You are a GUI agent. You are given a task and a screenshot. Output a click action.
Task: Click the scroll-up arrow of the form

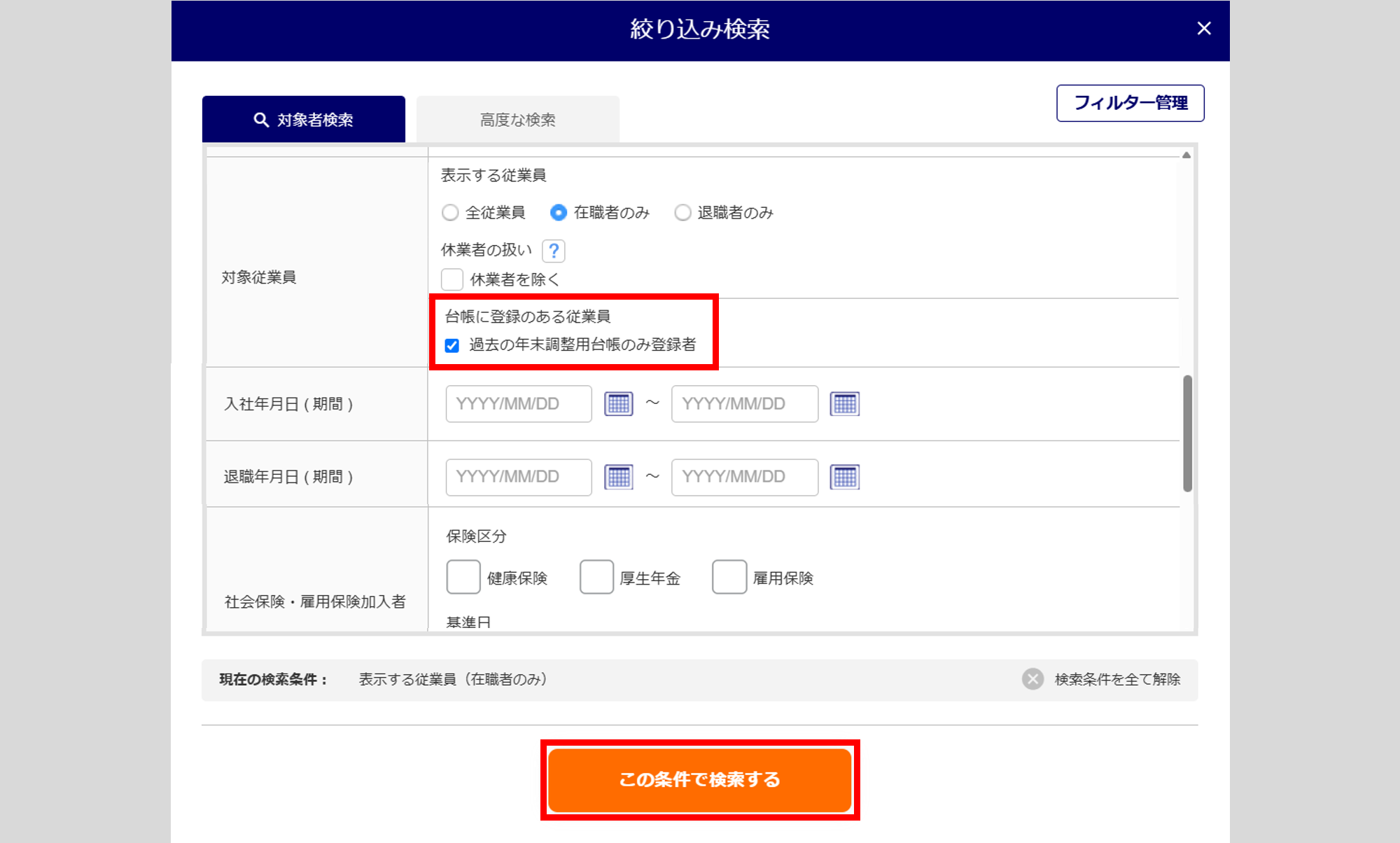point(1186,155)
